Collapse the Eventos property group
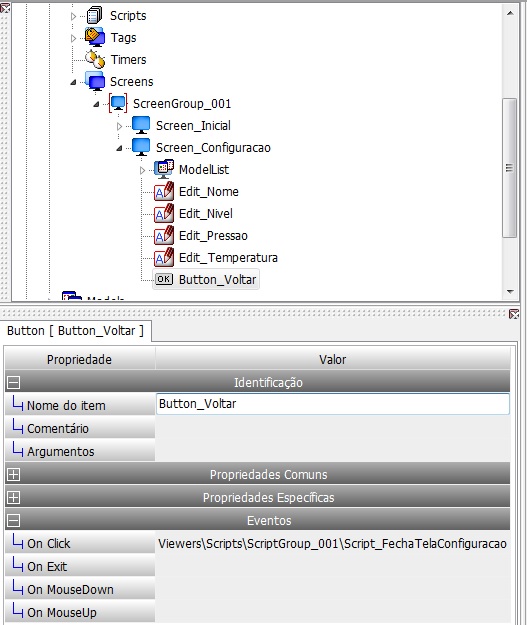The image size is (527, 625). (14, 520)
